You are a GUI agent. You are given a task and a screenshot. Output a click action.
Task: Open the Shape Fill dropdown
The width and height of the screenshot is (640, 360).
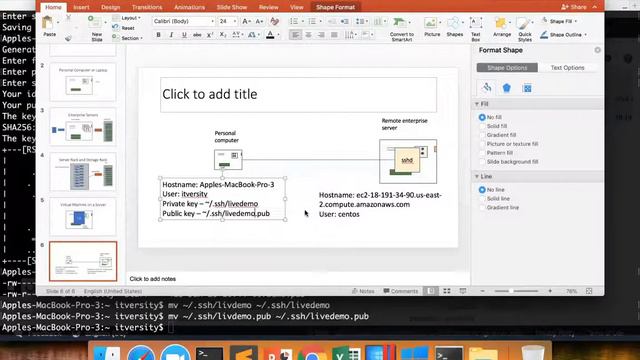coord(559,21)
